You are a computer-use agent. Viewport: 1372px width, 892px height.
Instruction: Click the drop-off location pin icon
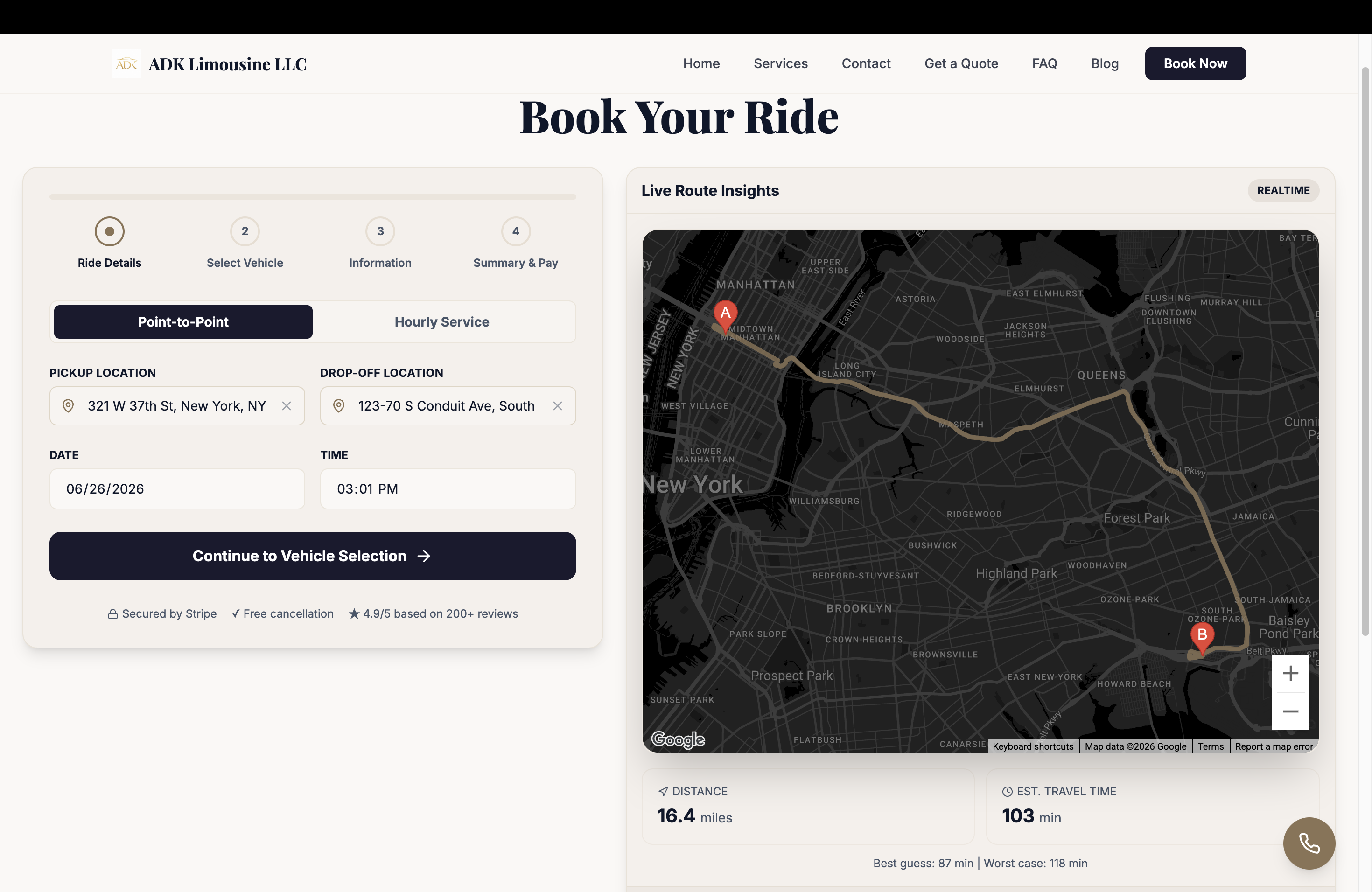[x=339, y=406]
